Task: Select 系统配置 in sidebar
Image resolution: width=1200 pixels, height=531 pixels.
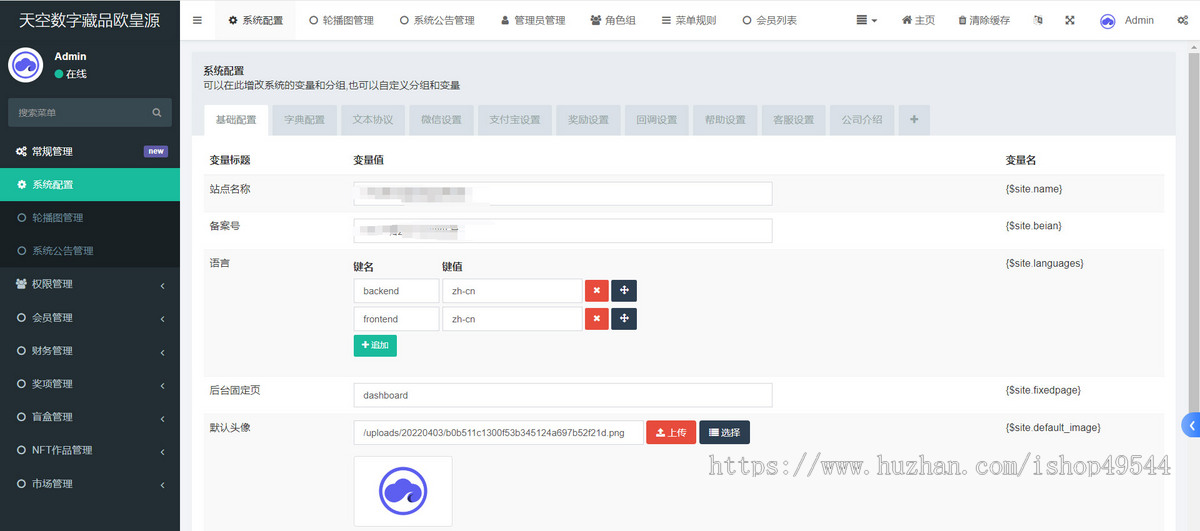Action: pyautogui.click(x=90, y=184)
